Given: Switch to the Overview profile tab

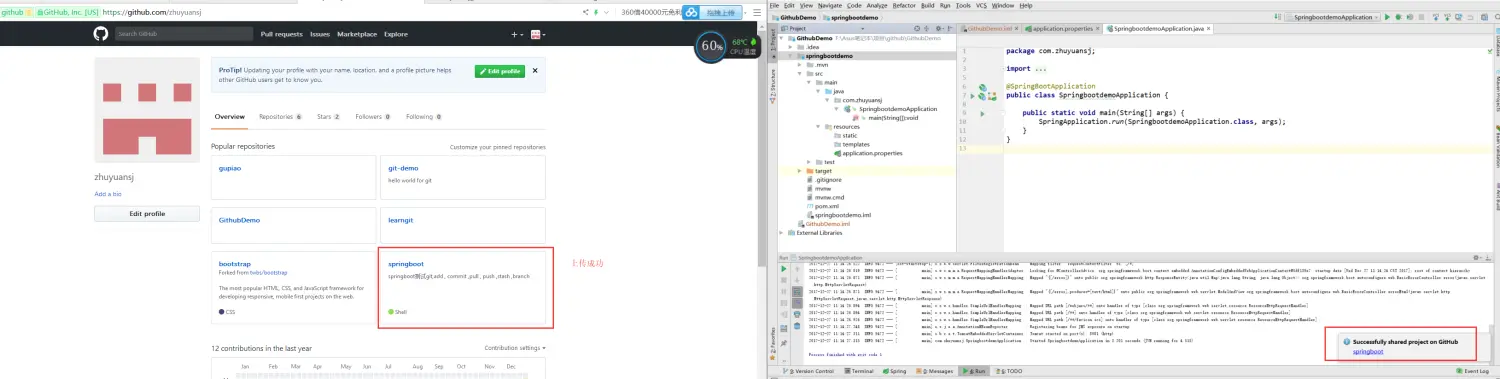Looking at the screenshot, I should coord(229,117).
